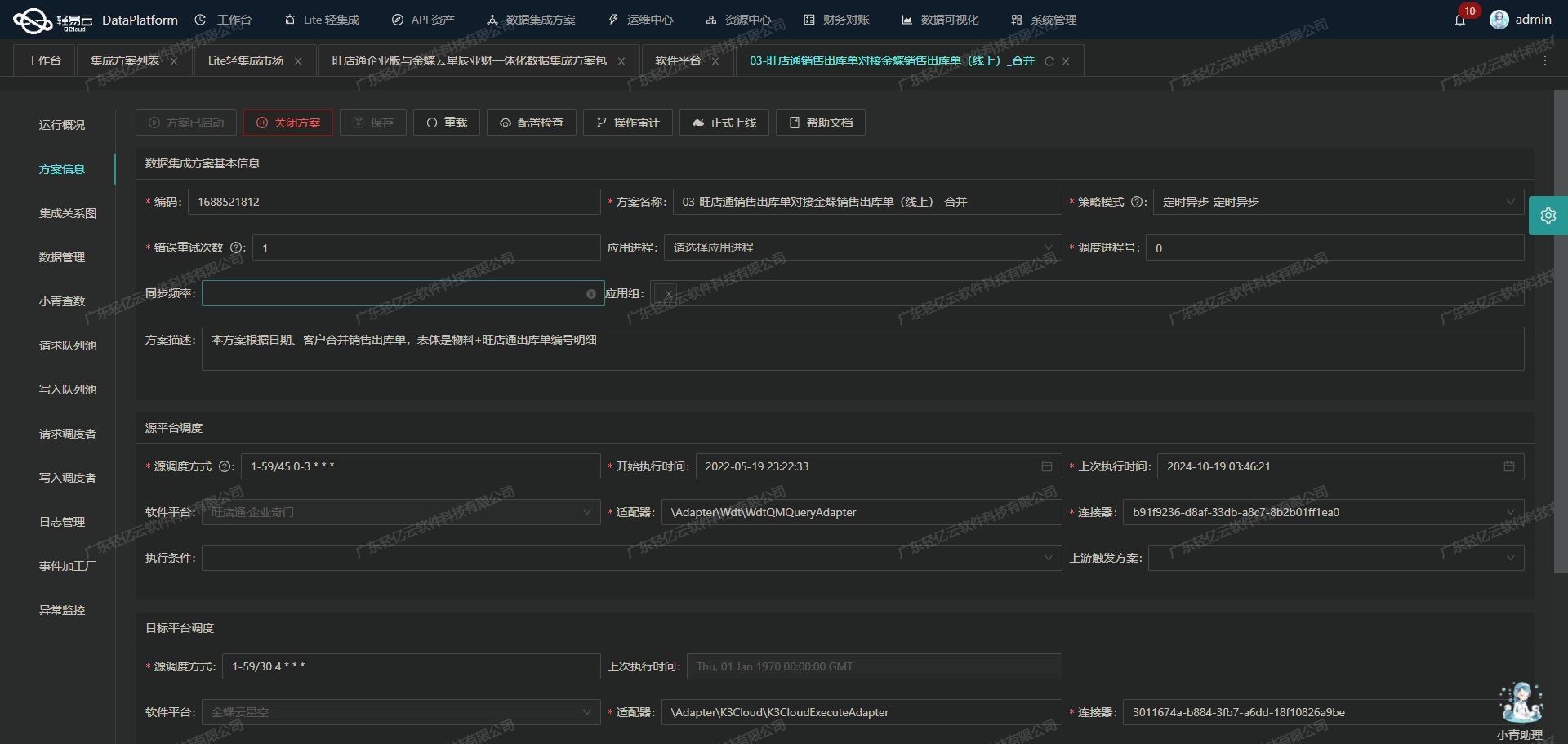1568x744 pixels.
Task: Select 日志管理 in the sidebar
Action: [x=62, y=522]
